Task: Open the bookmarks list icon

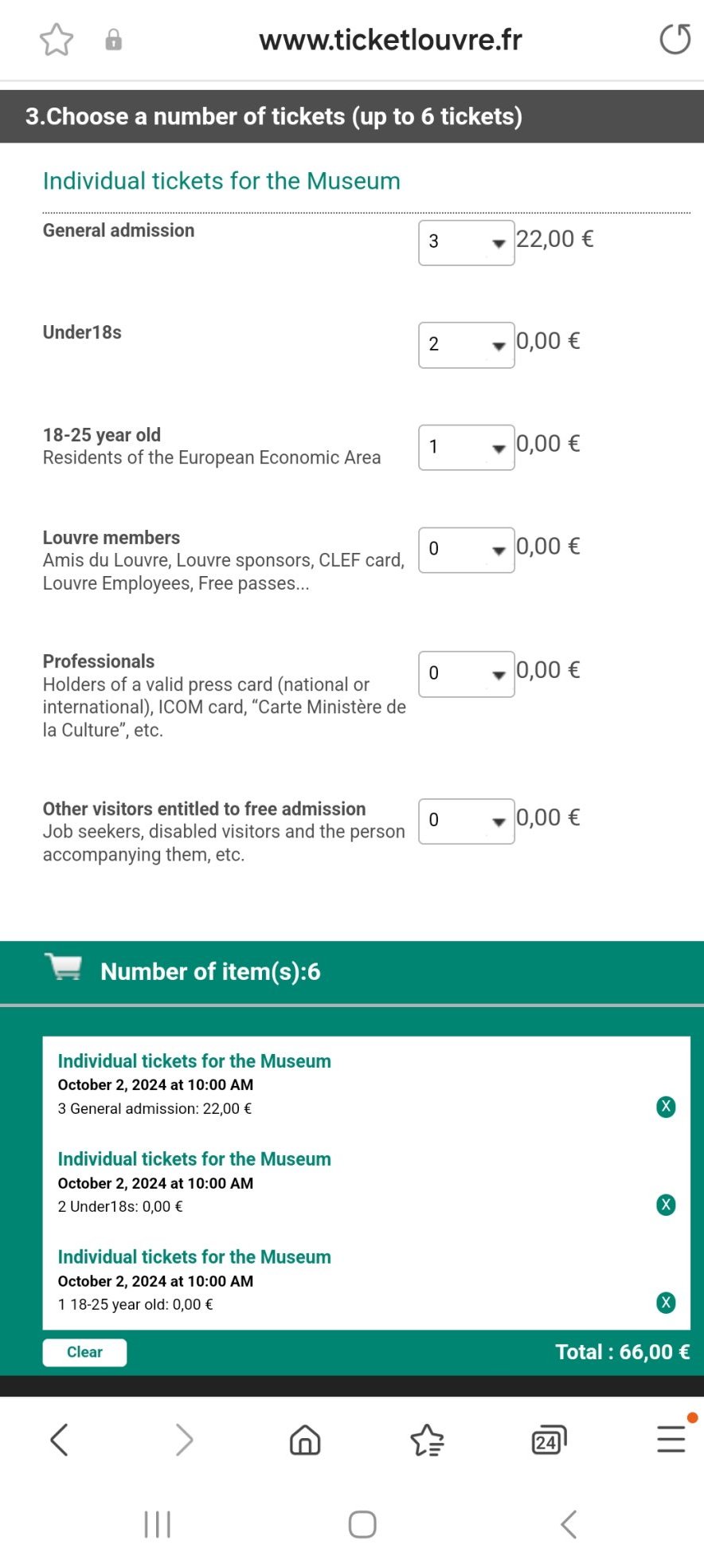Action: 427,1440
